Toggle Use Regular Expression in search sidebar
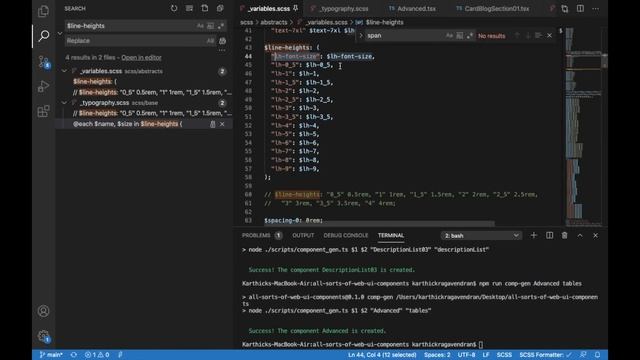This screenshot has width=640, height=360. [220, 26]
